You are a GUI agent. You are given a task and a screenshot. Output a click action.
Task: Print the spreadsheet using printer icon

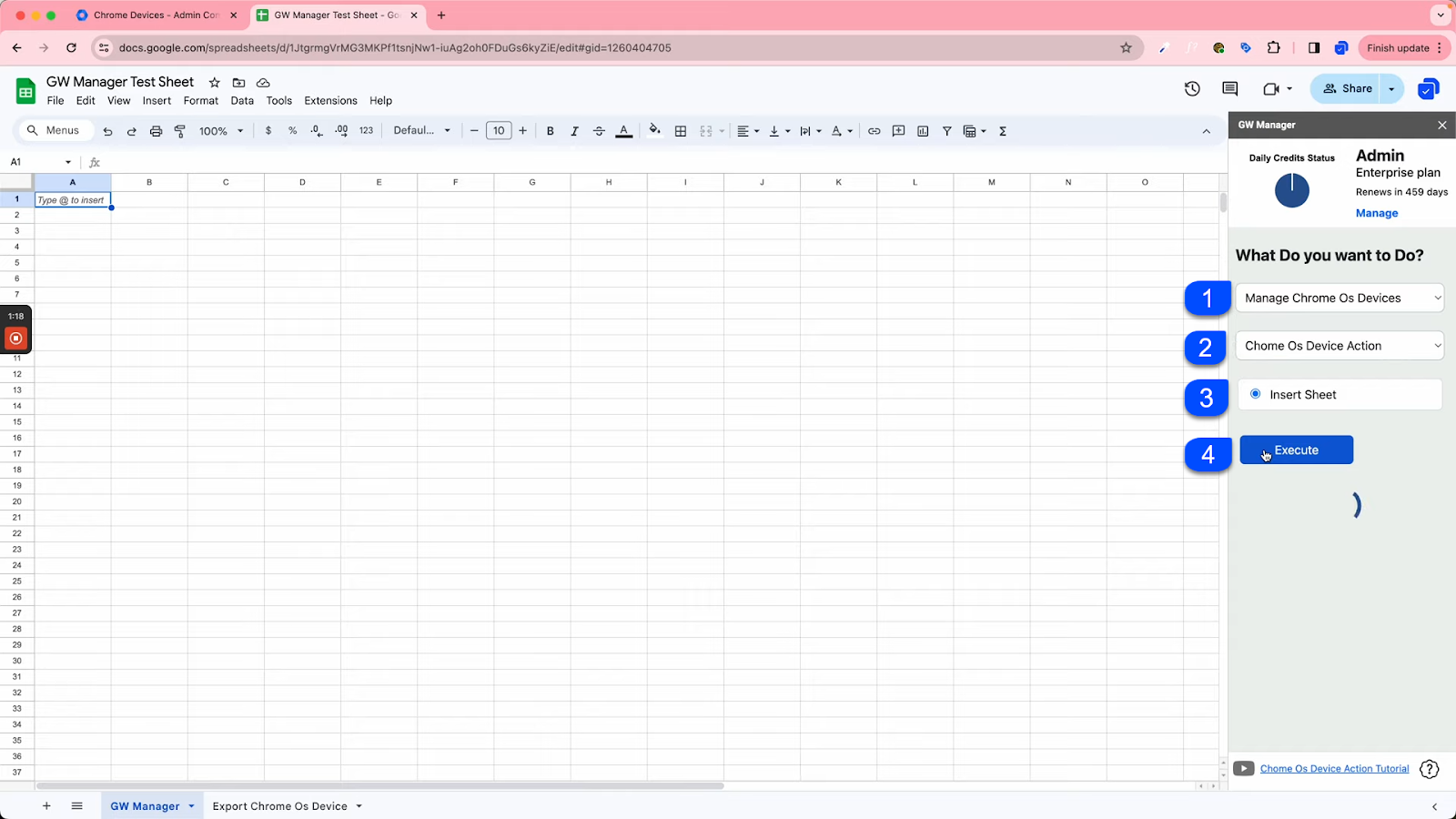[x=156, y=131]
